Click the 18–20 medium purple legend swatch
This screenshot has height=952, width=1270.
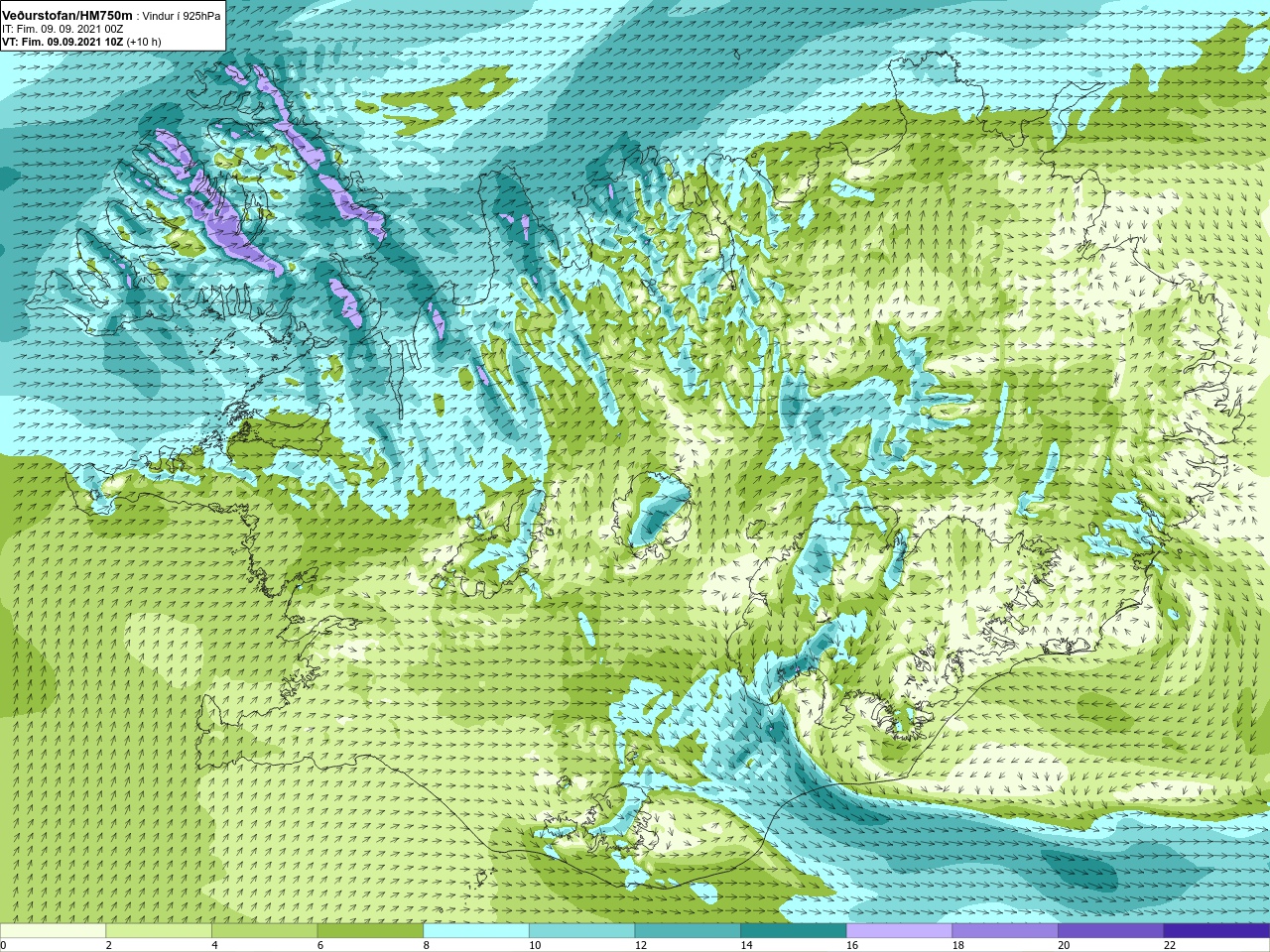[x=1005, y=931]
